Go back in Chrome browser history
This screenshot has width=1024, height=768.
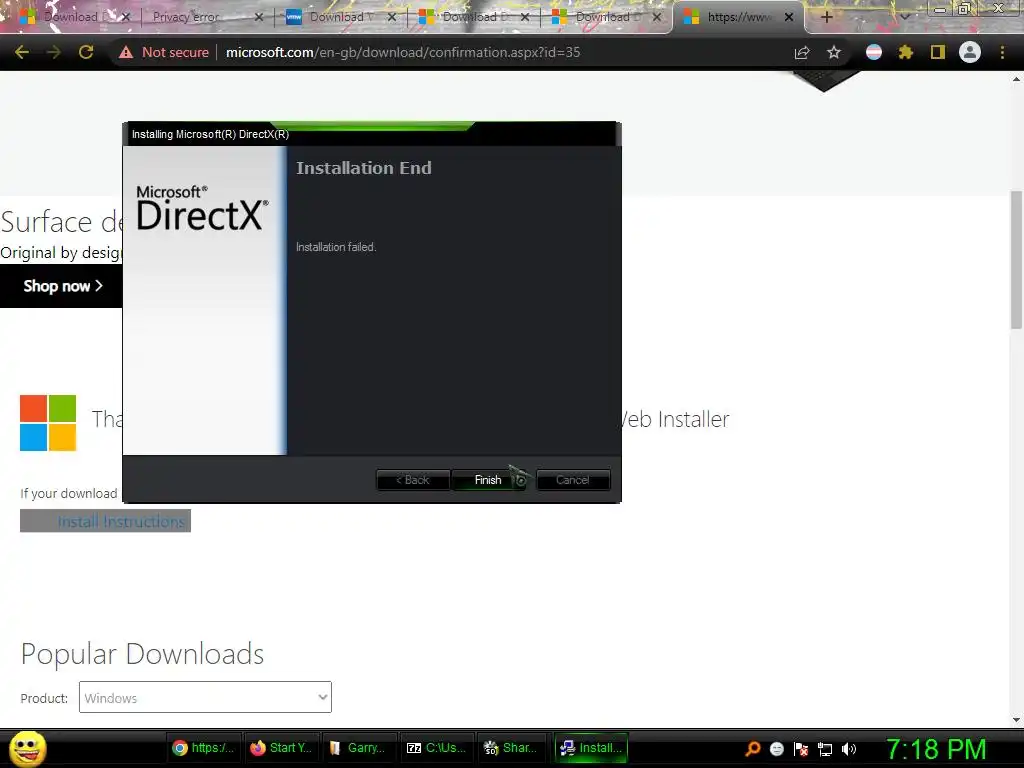22,52
